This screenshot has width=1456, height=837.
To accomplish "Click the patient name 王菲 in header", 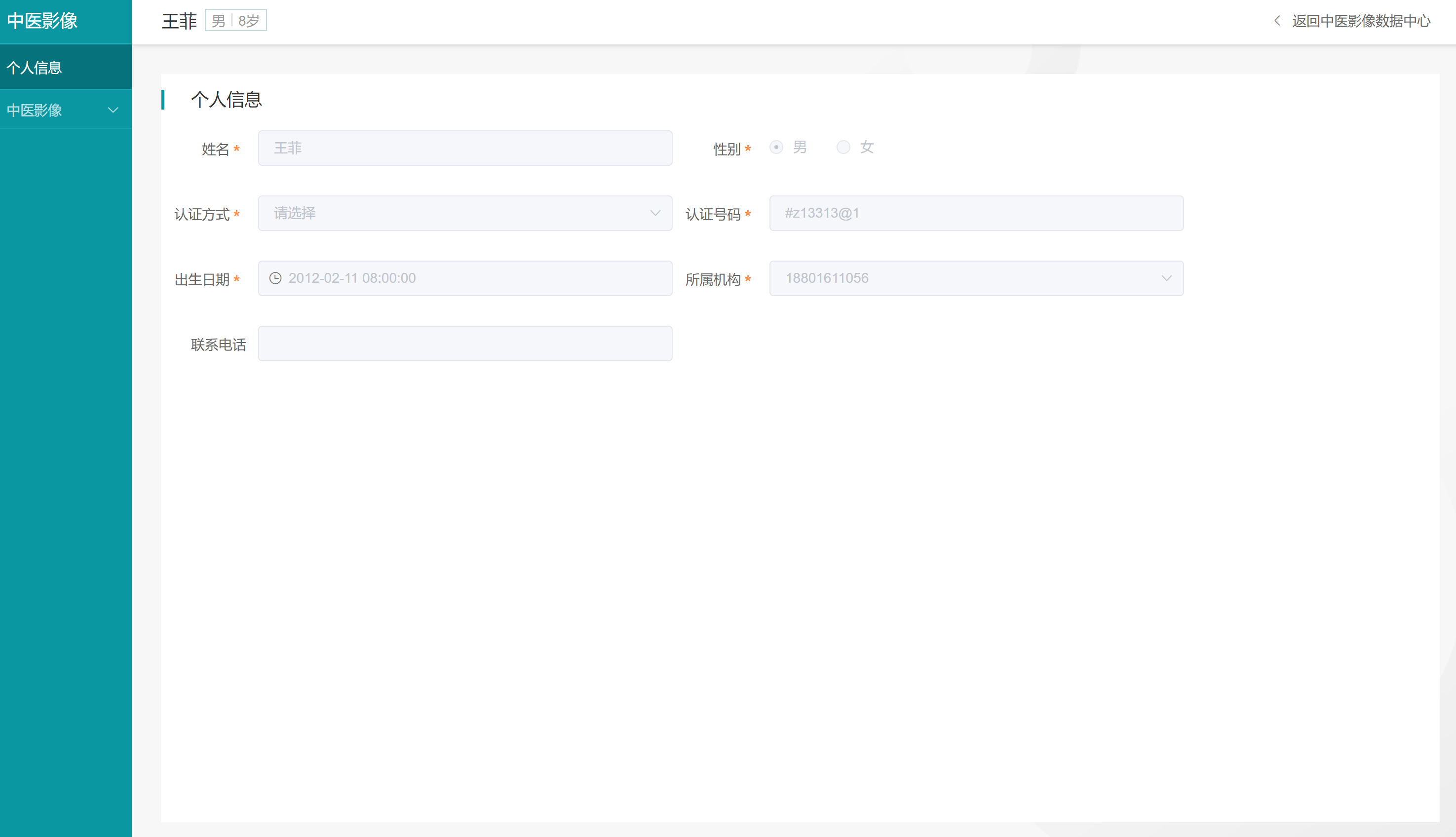I will pos(179,21).
